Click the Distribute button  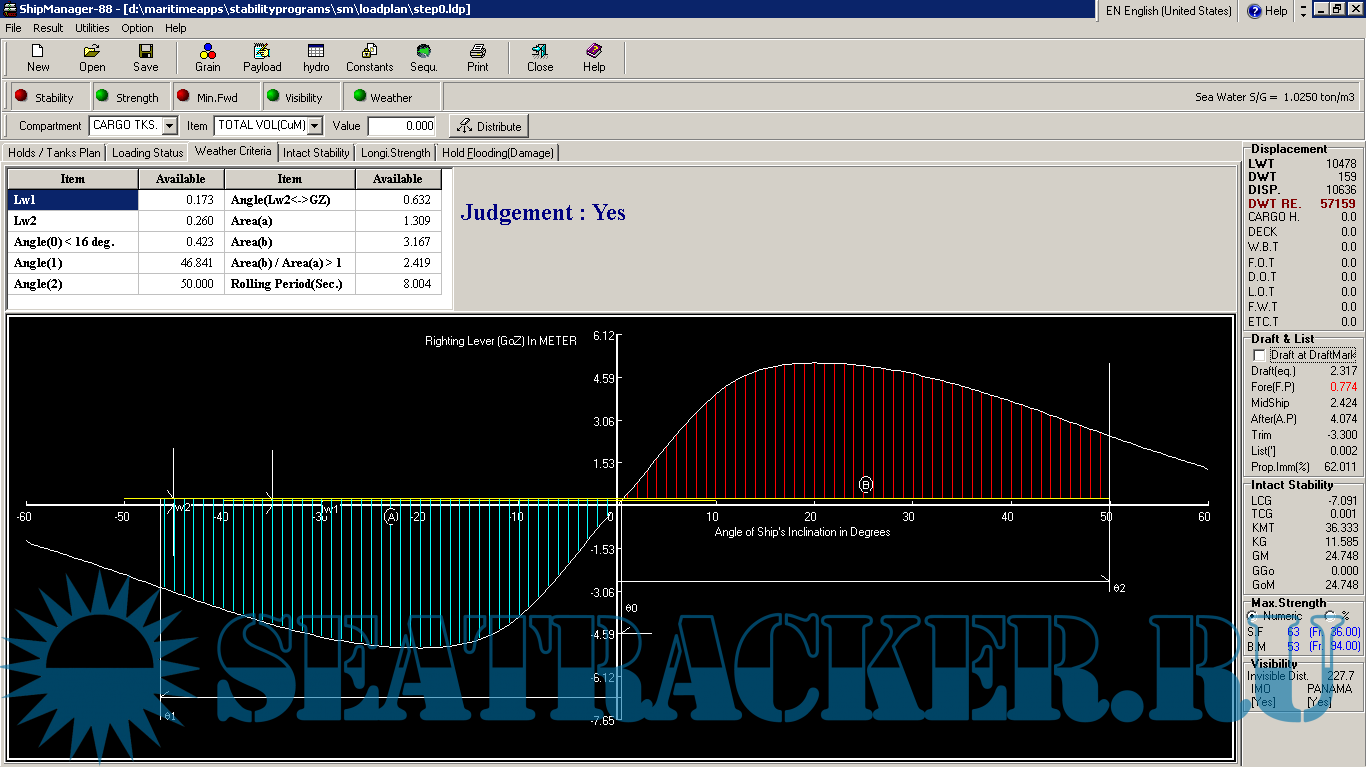489,126
